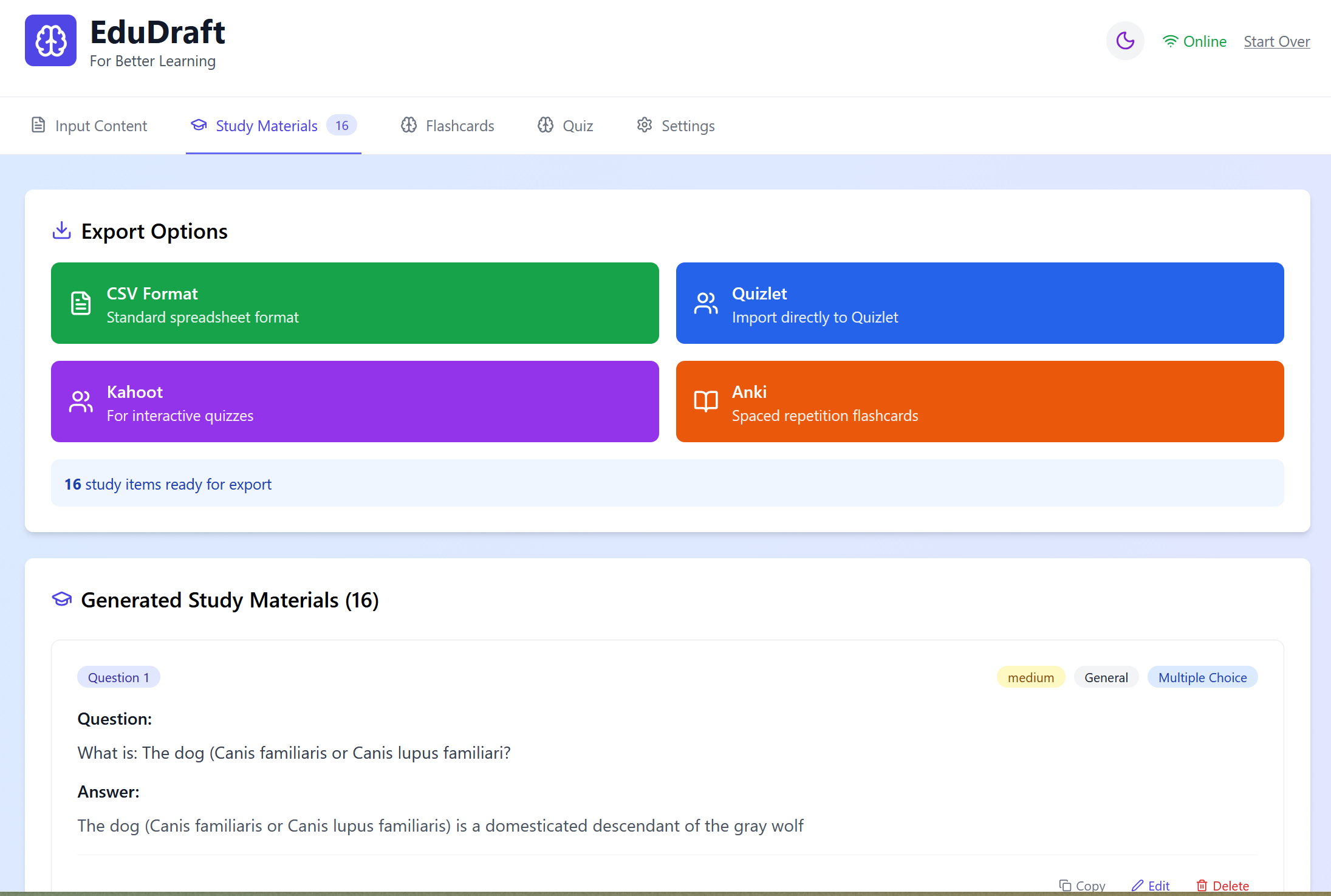This screenshot has height=896, width=1331.
Task: Click the Export Options download icon
Action: click(x=61, y=231)
